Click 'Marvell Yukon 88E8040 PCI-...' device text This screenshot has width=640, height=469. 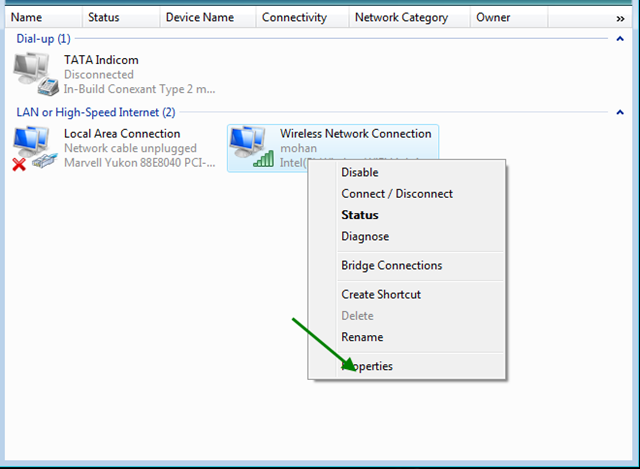pos(140,163)
